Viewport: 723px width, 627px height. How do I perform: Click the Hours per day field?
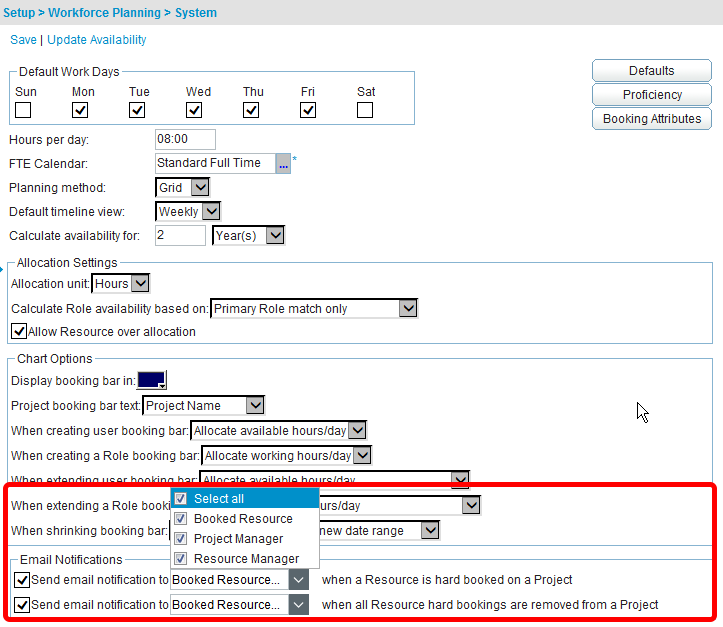[185, 139]
